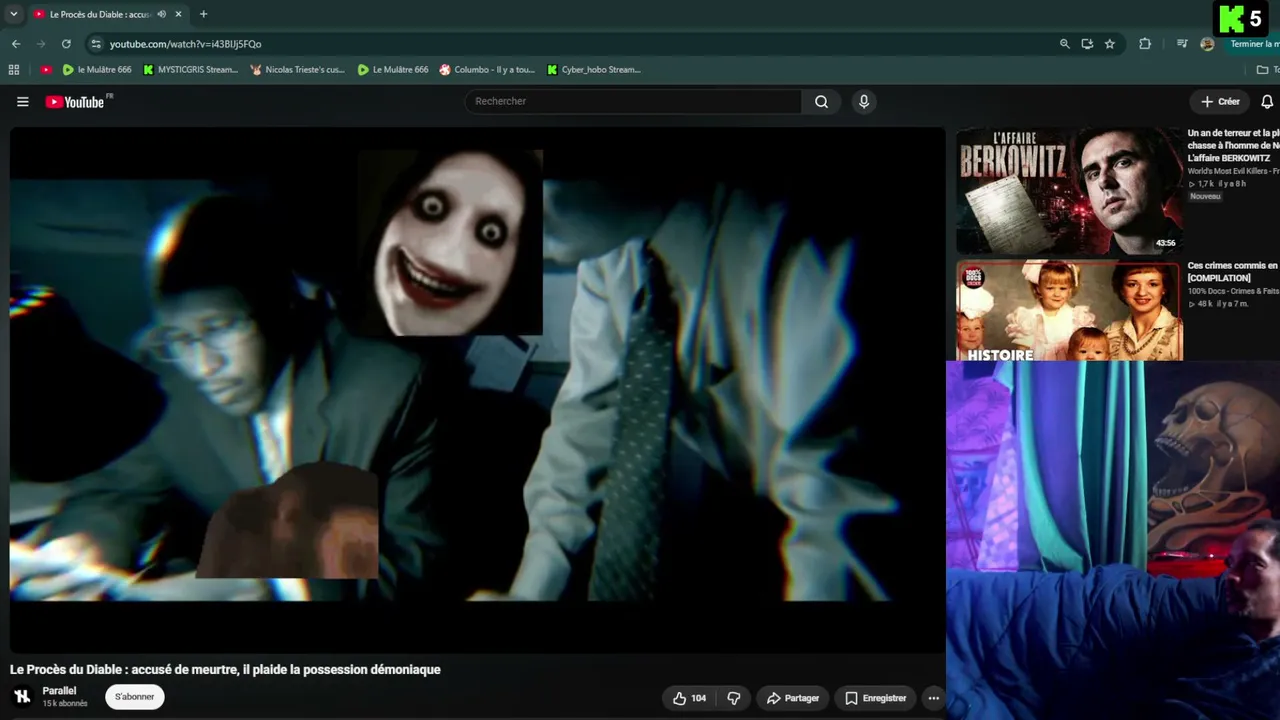The image size is (1280, 720).
Task: Open the Parallel channel avatar
Action: pyautogui.click(x=22, y=697)
